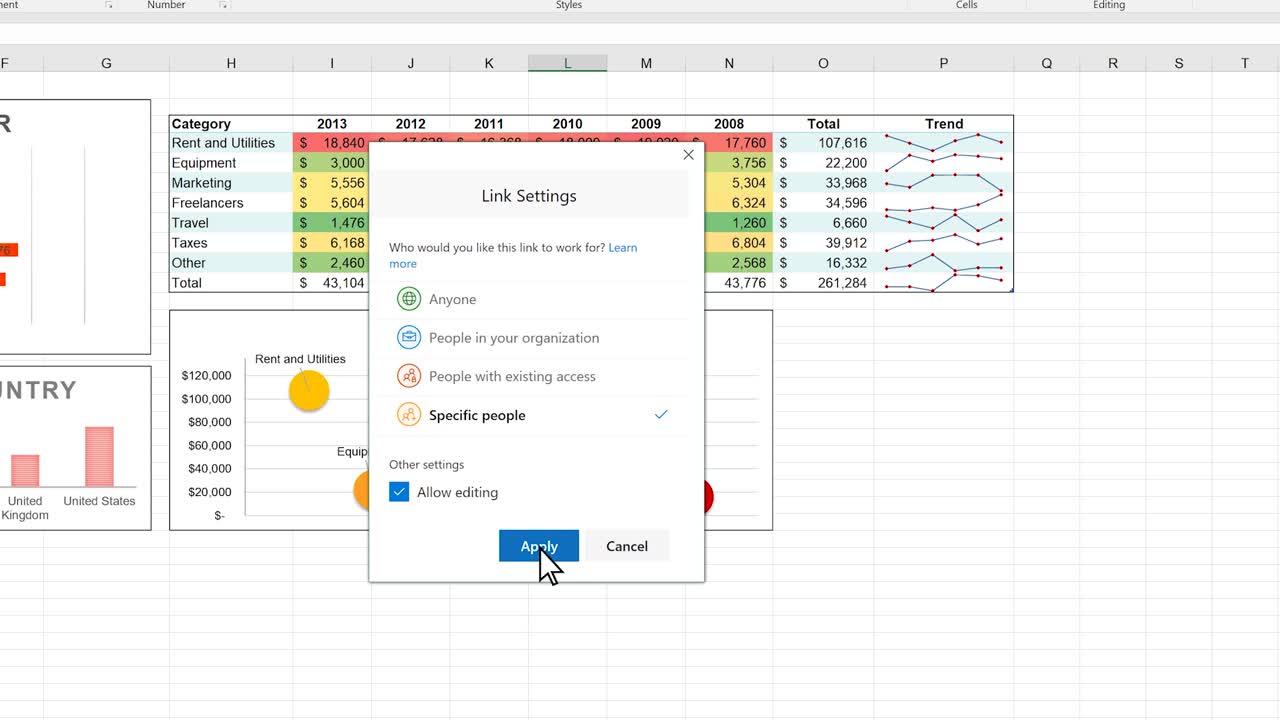
Task: Click the Equipment row label in table
Action: 231,163
